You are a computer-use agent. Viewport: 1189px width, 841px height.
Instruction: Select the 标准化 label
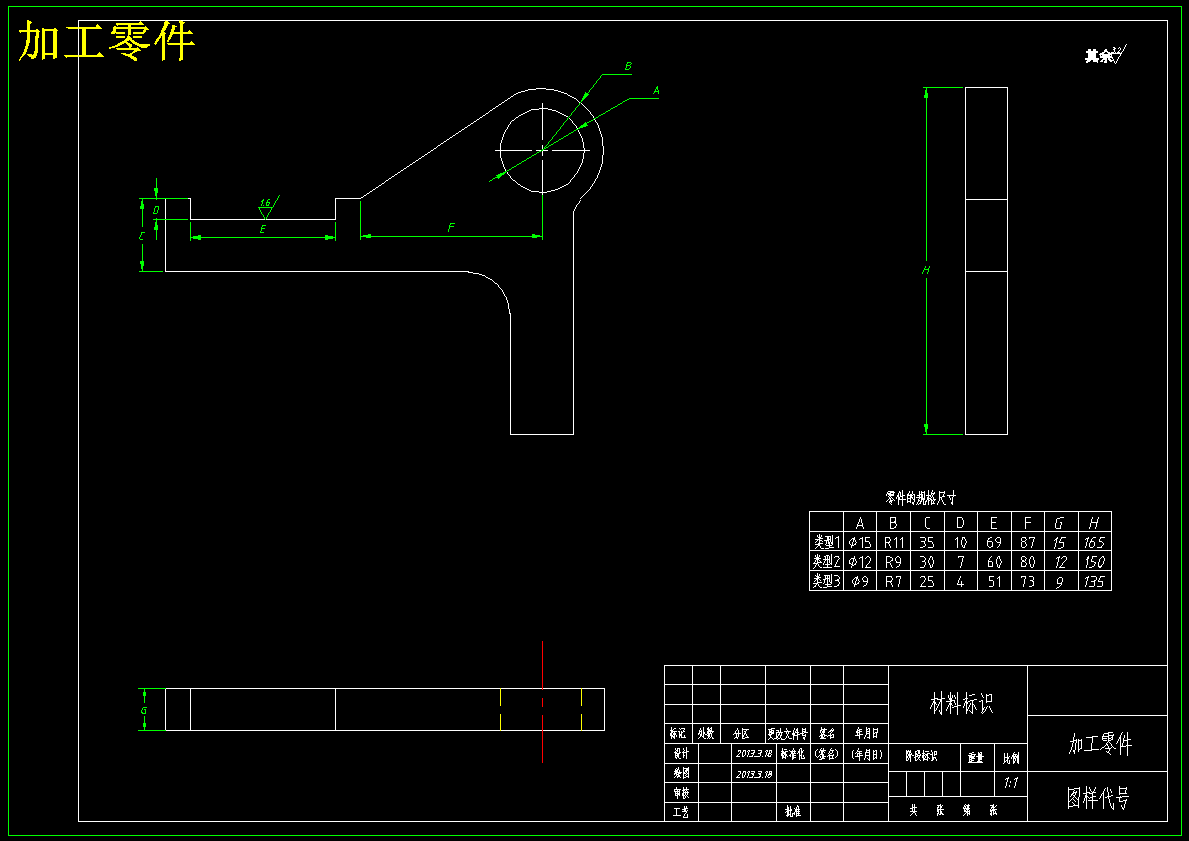[x=793, y=755]
